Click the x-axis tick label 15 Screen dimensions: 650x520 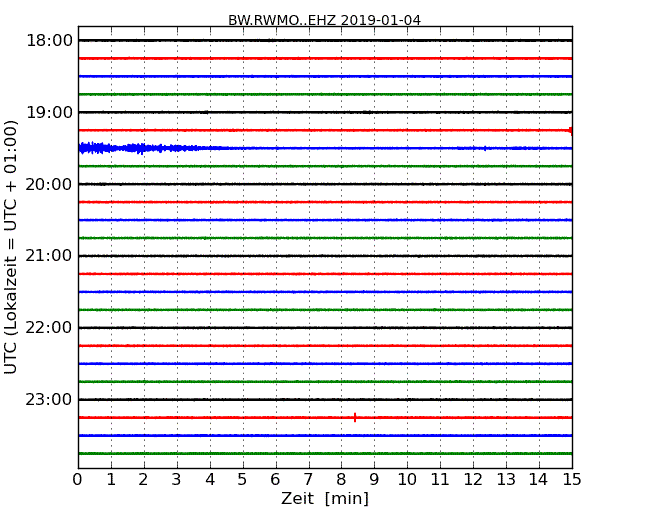(572, 480)
